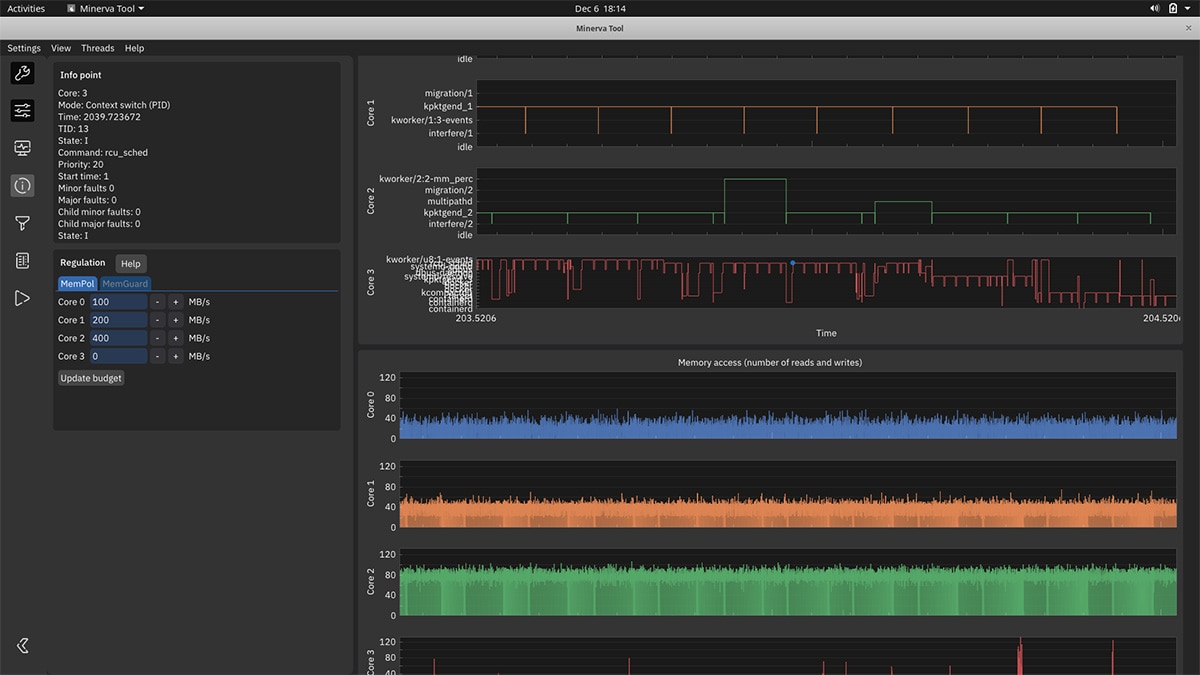
Task: Click the 'Memory access (number of reads and writes)' title
Action: point(770,362)
